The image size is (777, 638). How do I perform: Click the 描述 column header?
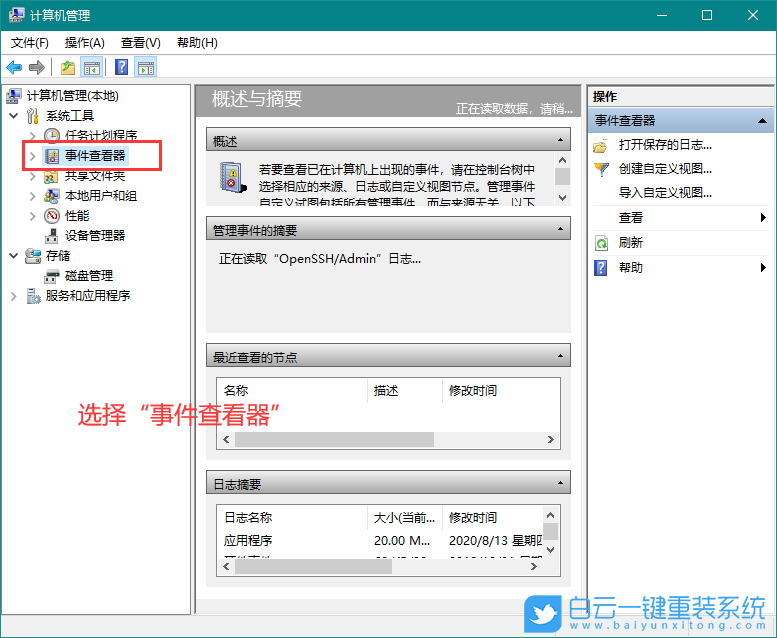click(x=404, y=391)
